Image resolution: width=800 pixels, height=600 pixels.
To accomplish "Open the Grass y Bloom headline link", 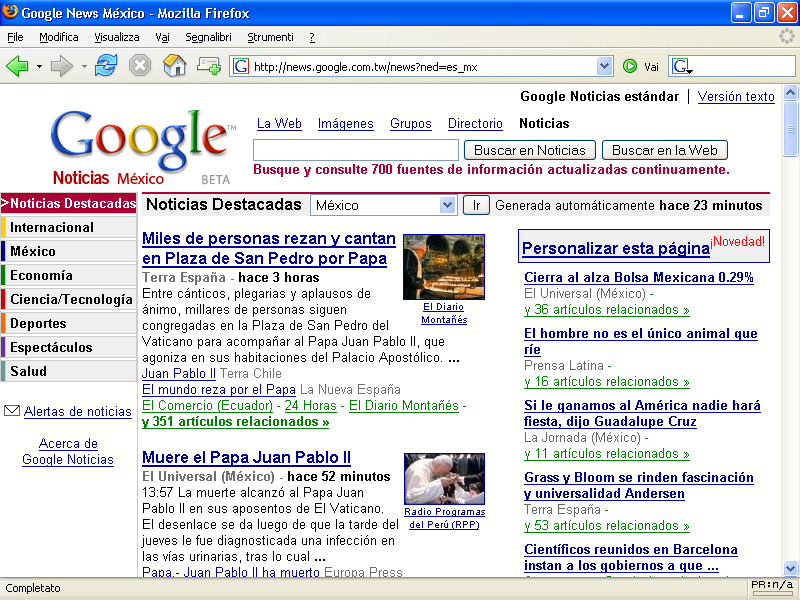I will (639, 485).
